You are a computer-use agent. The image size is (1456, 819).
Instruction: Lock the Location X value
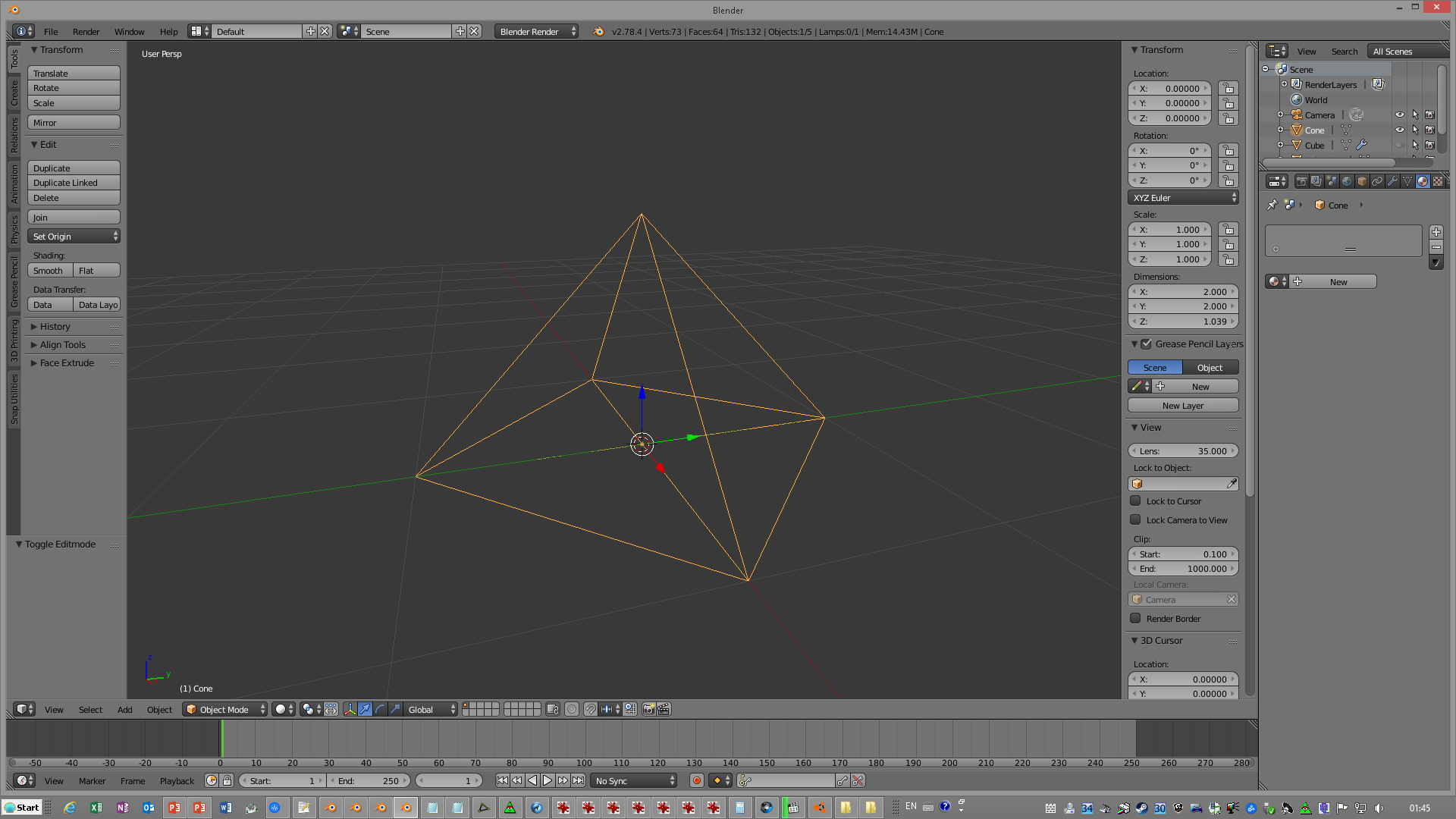(x=1228, y=88)
